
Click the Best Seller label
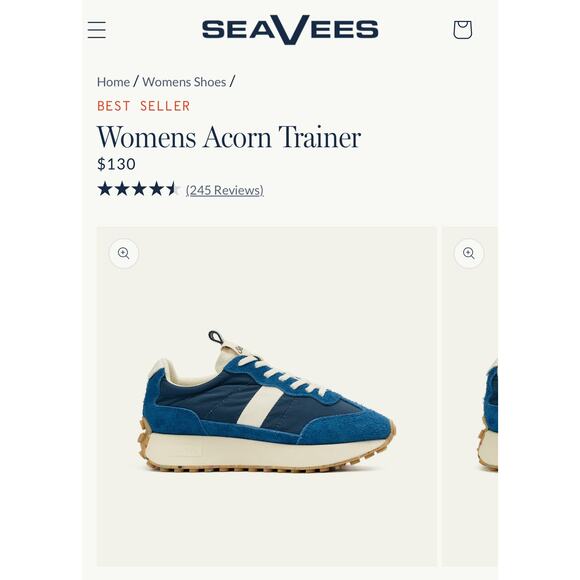click(144, 106)
